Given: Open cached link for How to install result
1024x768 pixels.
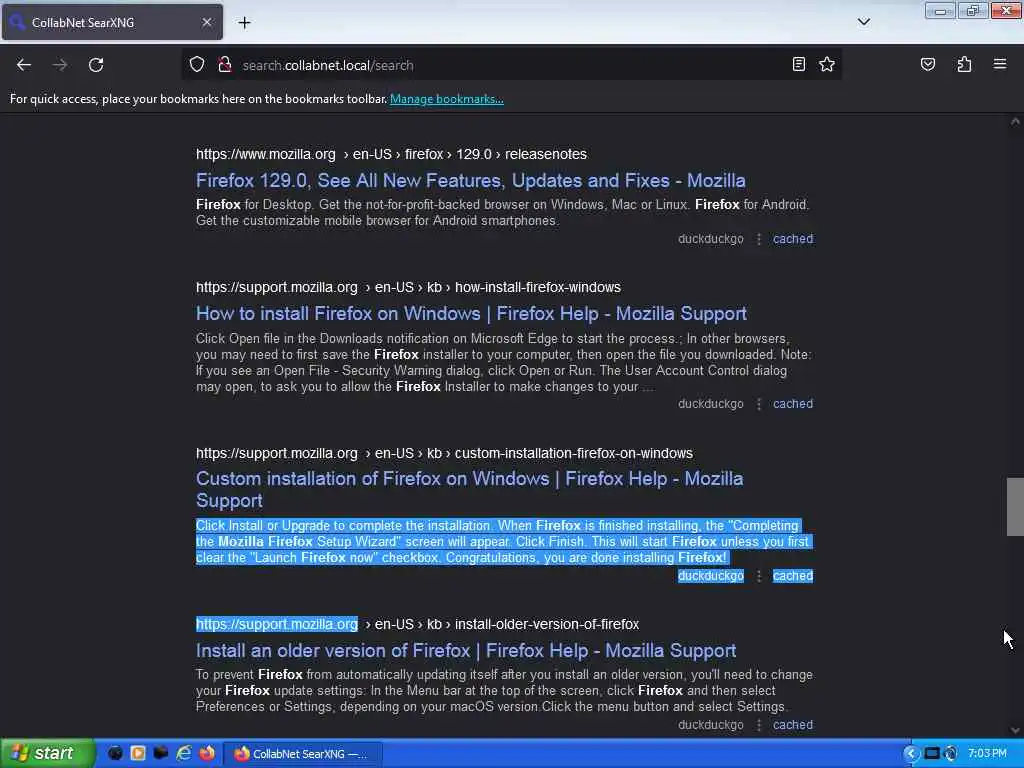Looking at the screenshot, I should click(x=793, y=404).
